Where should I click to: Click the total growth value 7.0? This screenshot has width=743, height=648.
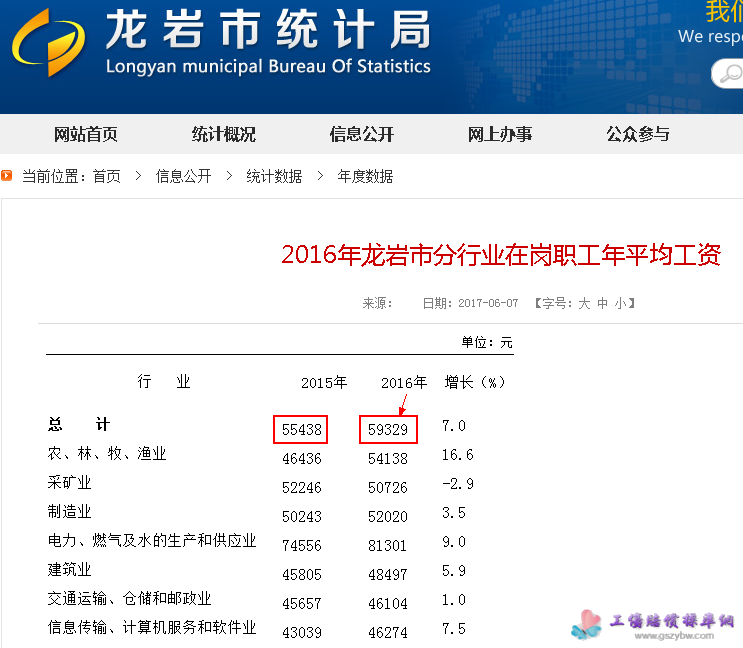click(454, 426)
